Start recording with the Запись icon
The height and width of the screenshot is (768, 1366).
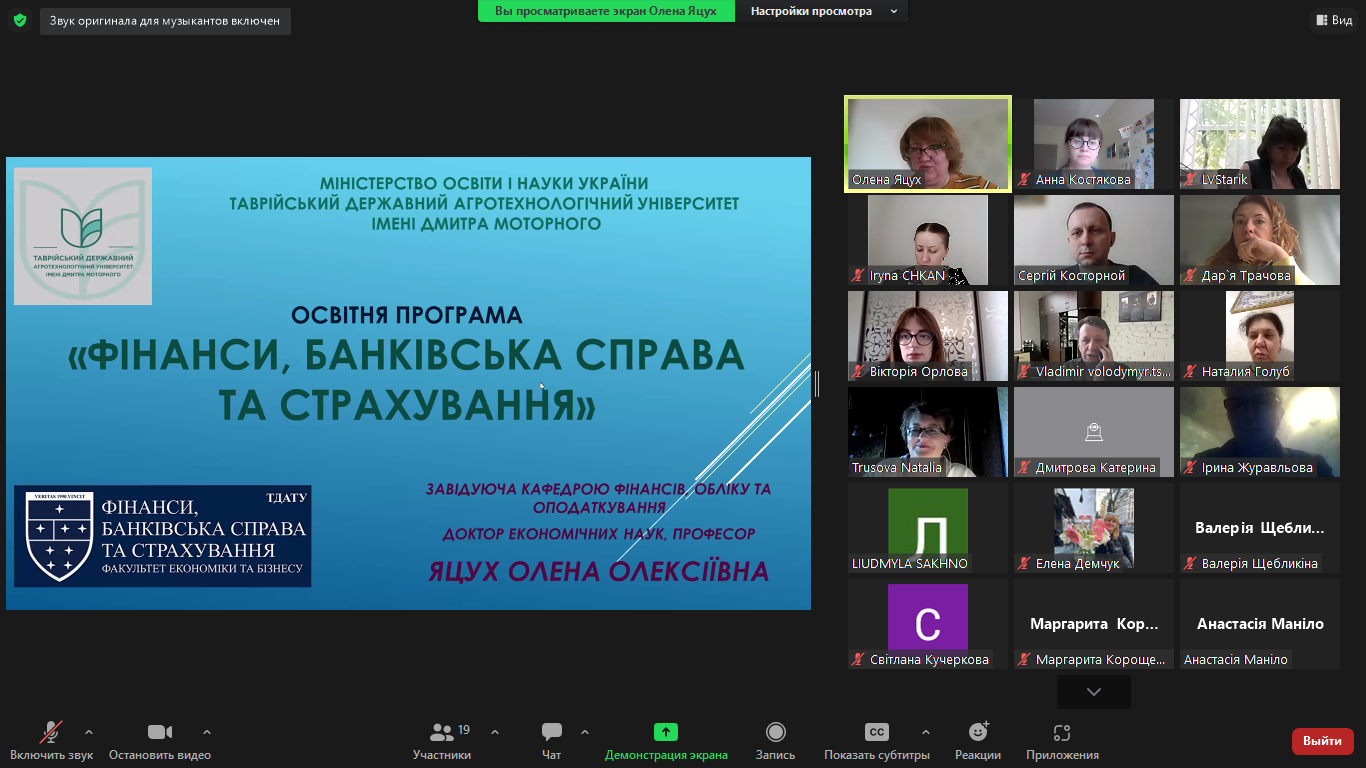[x=775, y=731]
